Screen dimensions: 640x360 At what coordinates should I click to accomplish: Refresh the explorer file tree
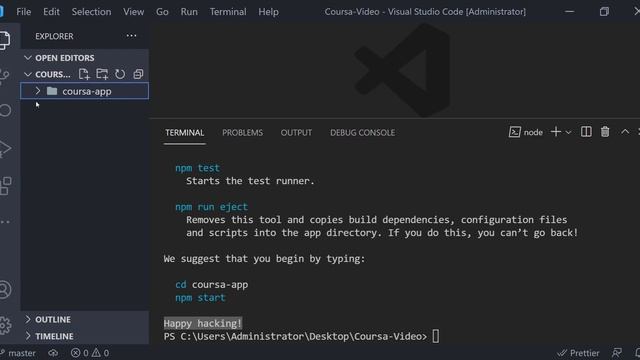[120, 74]
